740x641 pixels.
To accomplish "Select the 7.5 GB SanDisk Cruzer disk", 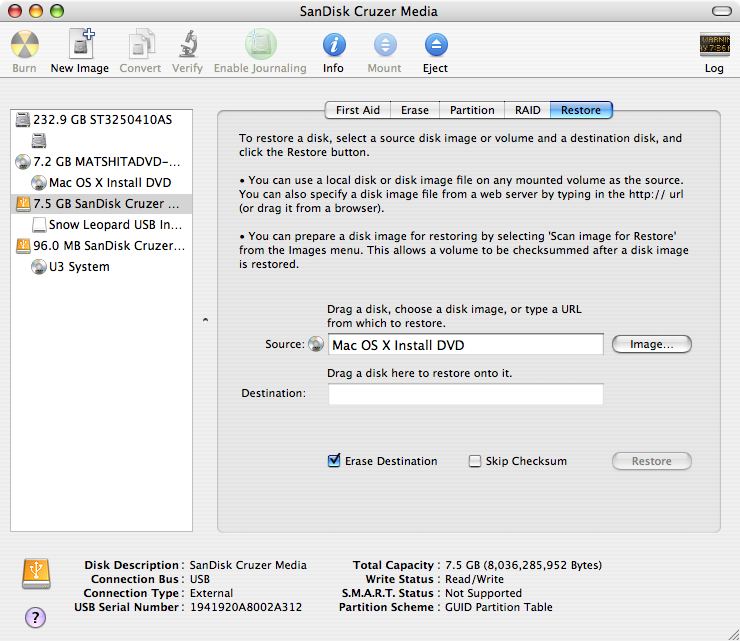I will [101, 204].
